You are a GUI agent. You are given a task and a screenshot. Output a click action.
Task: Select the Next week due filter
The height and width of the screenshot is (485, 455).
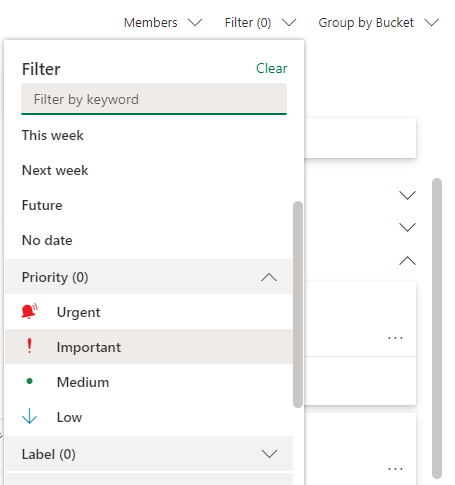[55, 170]
